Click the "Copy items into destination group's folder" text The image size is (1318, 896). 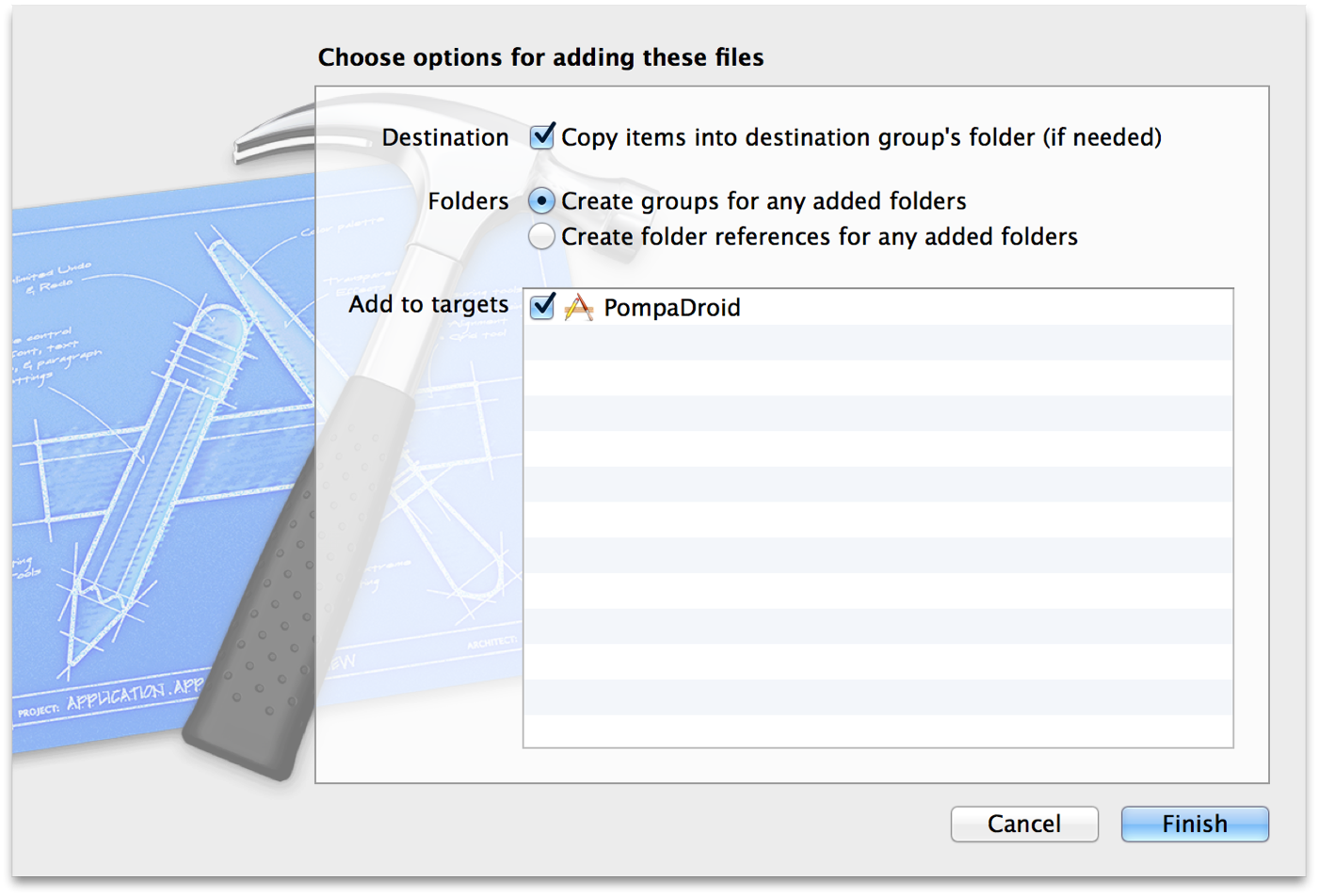coord(860,137)
